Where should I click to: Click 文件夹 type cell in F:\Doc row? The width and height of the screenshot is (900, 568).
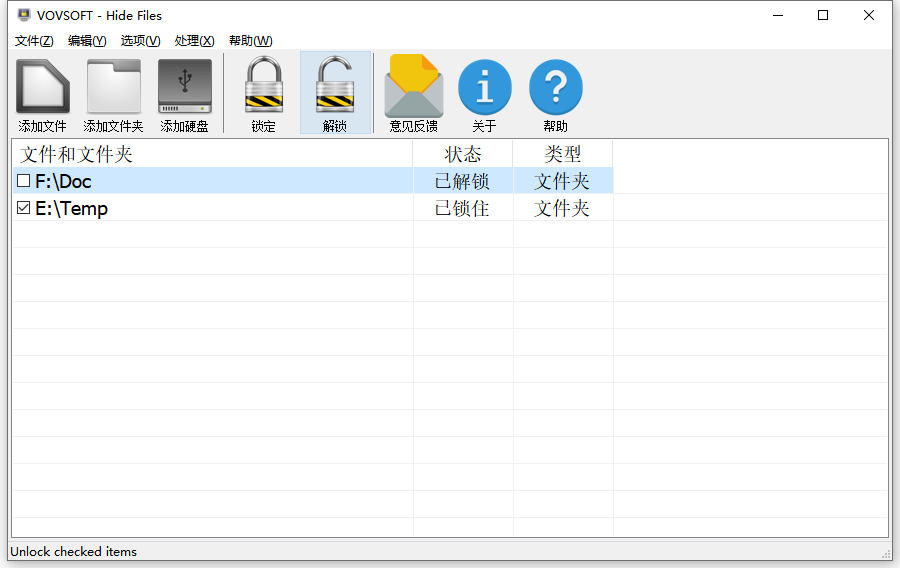click(x=562, y=181)
